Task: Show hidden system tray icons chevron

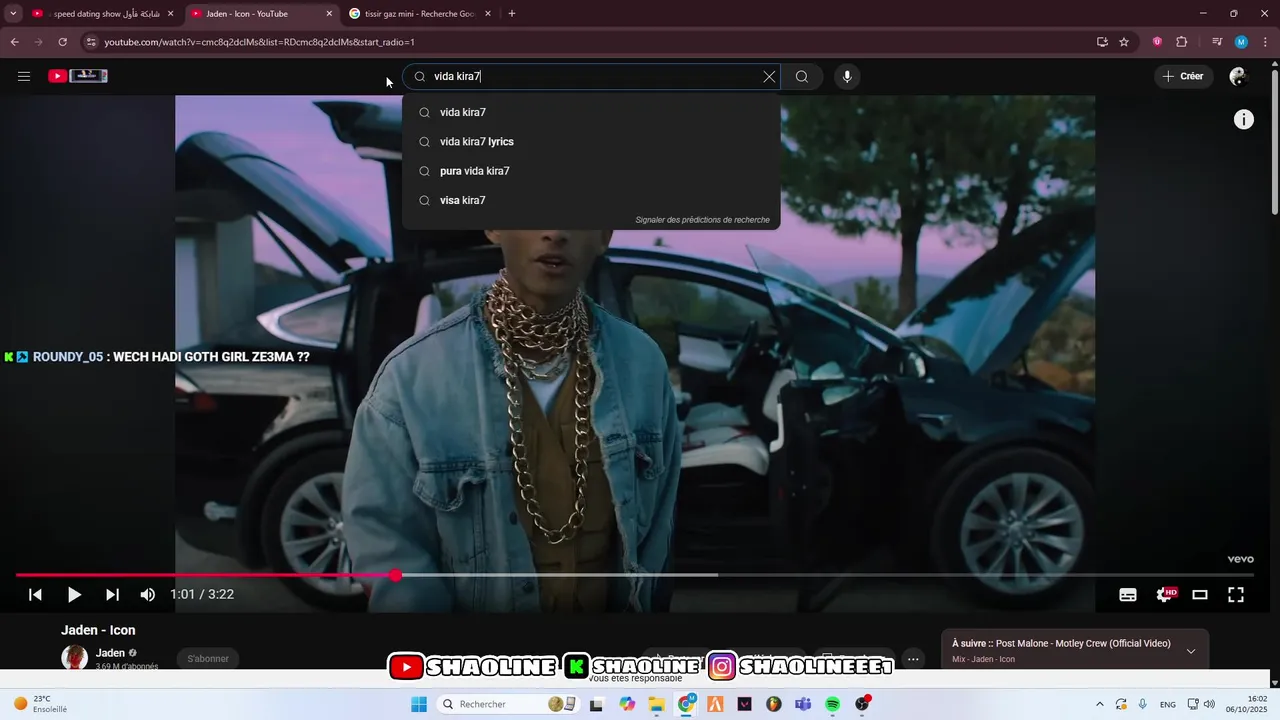Action: pyautogui.click(x=1100, y=704)
